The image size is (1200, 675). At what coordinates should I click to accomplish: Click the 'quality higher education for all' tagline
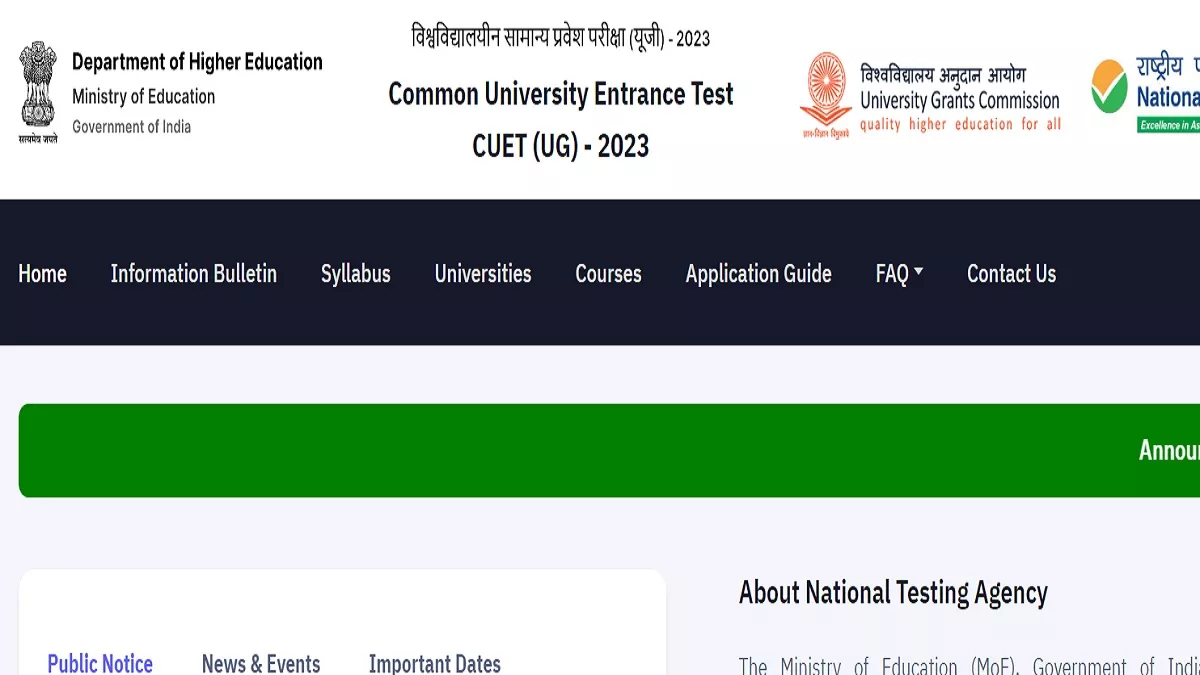pyautogui.click(x=960, y=125)
